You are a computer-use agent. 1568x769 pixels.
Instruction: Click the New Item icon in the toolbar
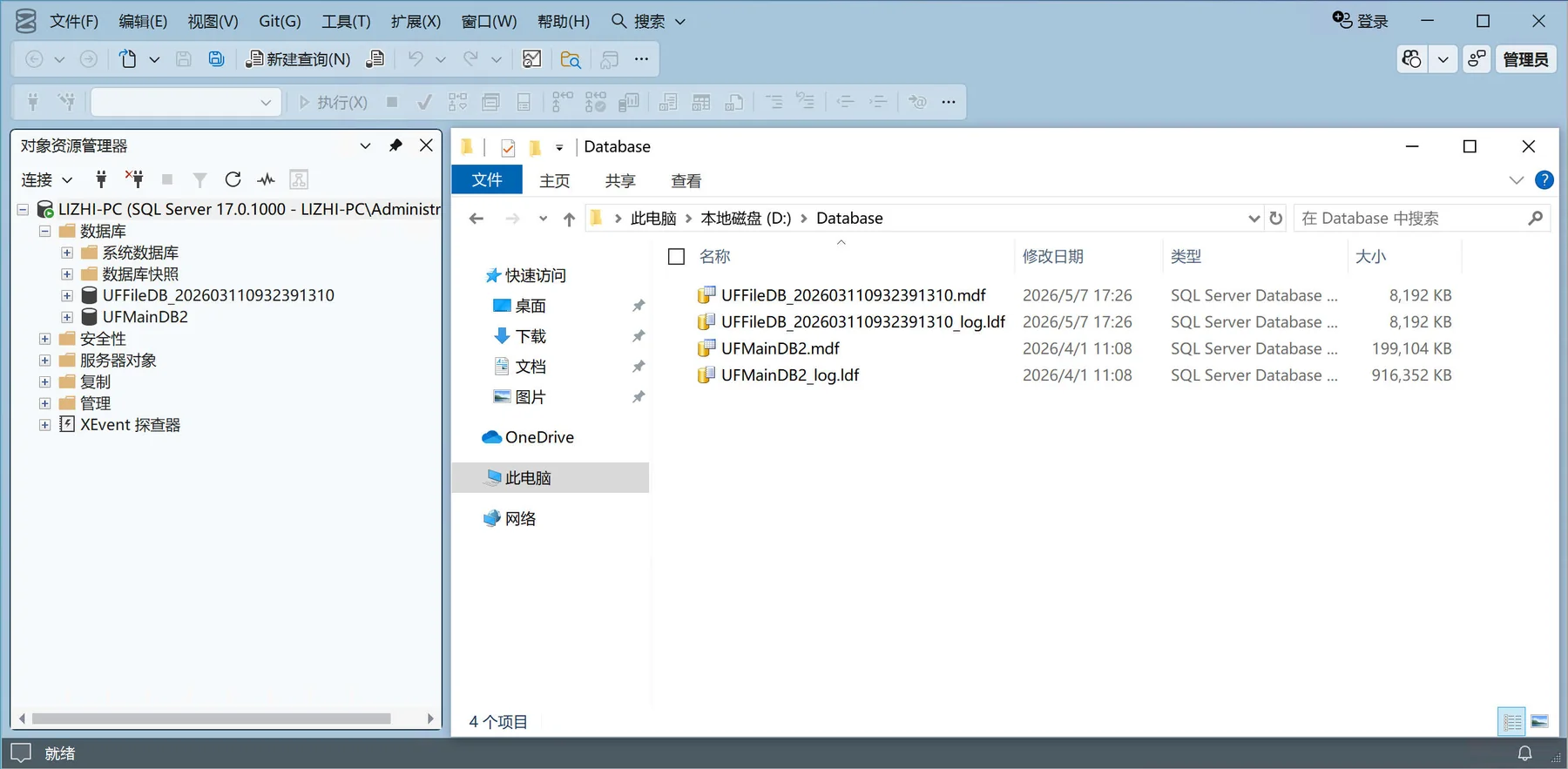(128, 59)
